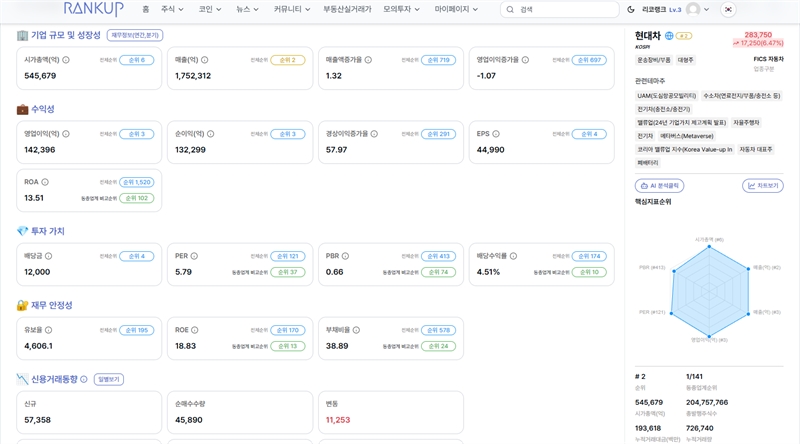The width and height of the screenshot is (800, 444).
Task: Click the AI 분석글릭 button
Action: tap(659, 185)
